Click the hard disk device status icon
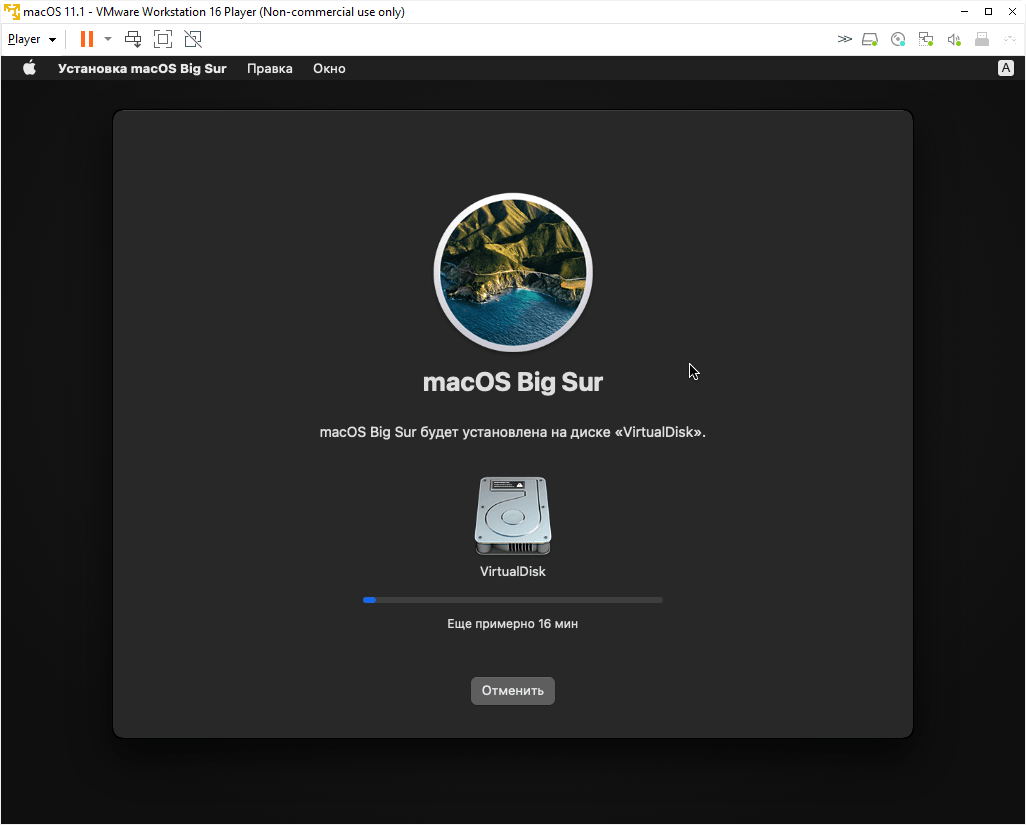The width and height of the screenshot is (1026, 825). [x=870, y=39]
